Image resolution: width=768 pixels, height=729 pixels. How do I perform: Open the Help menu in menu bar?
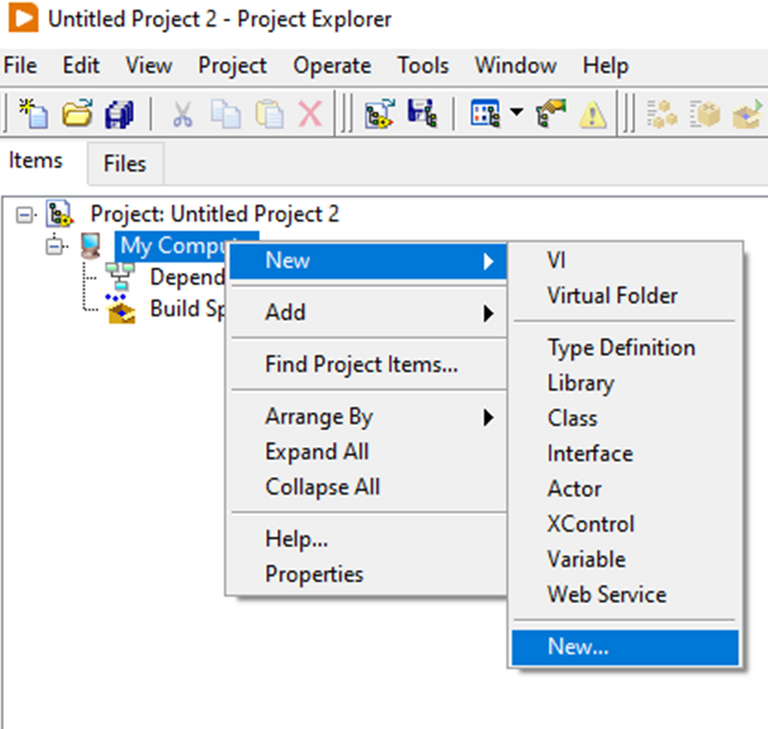[x=605, y=65]
